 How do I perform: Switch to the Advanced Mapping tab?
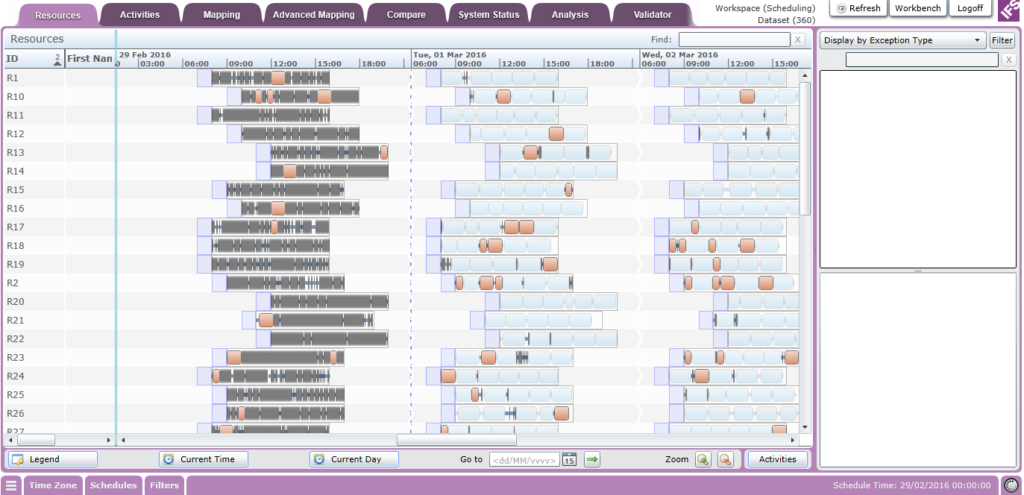[x=312, y=15]
